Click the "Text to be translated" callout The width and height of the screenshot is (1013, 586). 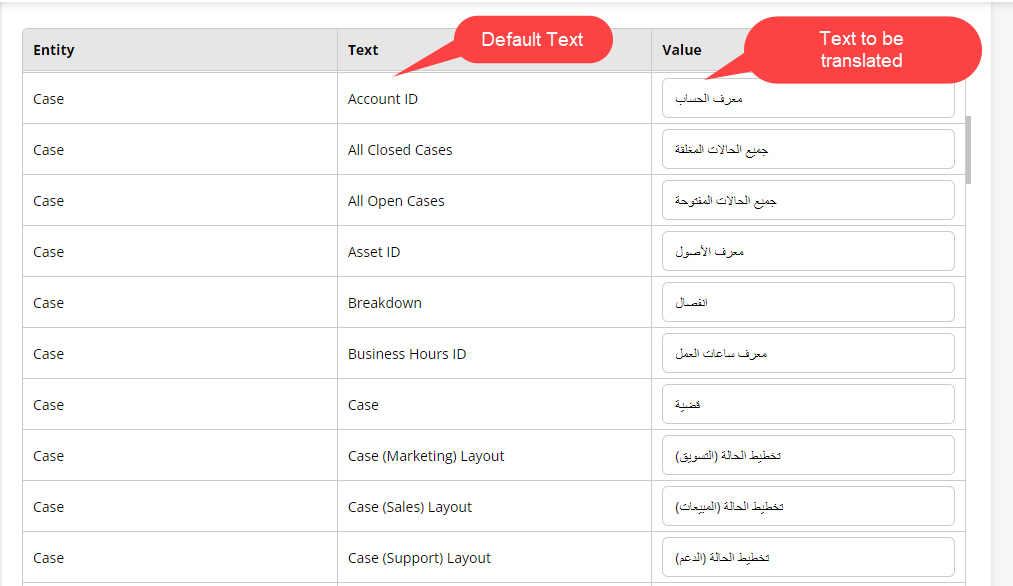pyautogui.click(x=862, y=50)
